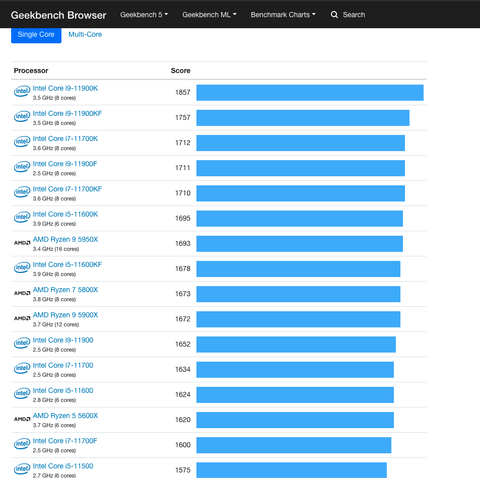480x478 pixels.
Task: Open the Geekbench 5 dropdown menu
Action: [144, 15]
